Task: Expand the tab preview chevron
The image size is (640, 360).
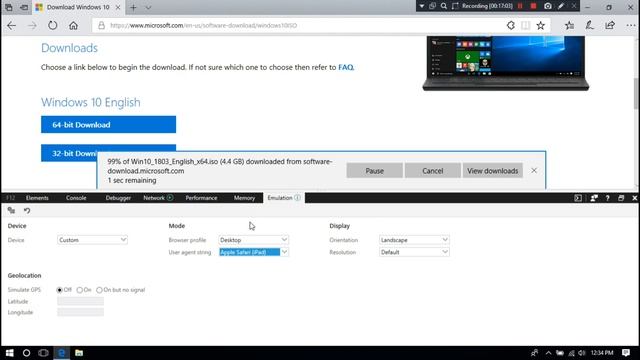Action: tap(148, 7)
